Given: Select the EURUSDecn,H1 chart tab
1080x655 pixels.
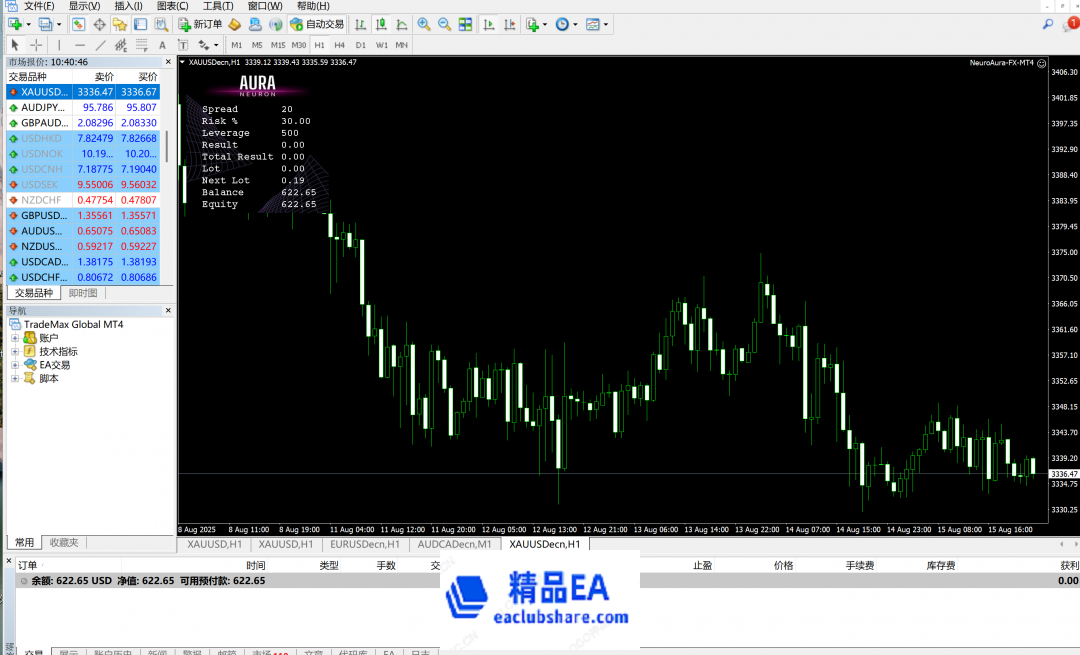Looking at the screenshot, I should click(365, 545).
